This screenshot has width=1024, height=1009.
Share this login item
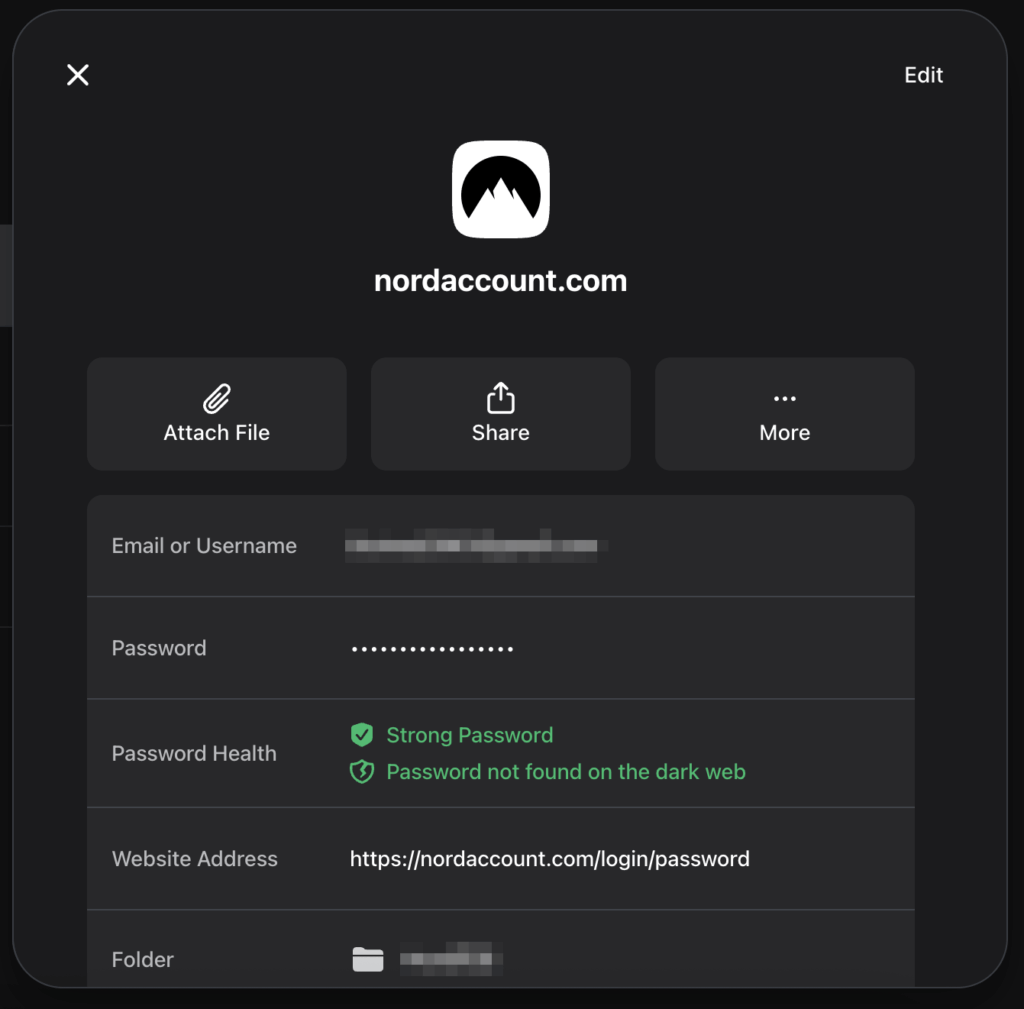click(501, 414)
